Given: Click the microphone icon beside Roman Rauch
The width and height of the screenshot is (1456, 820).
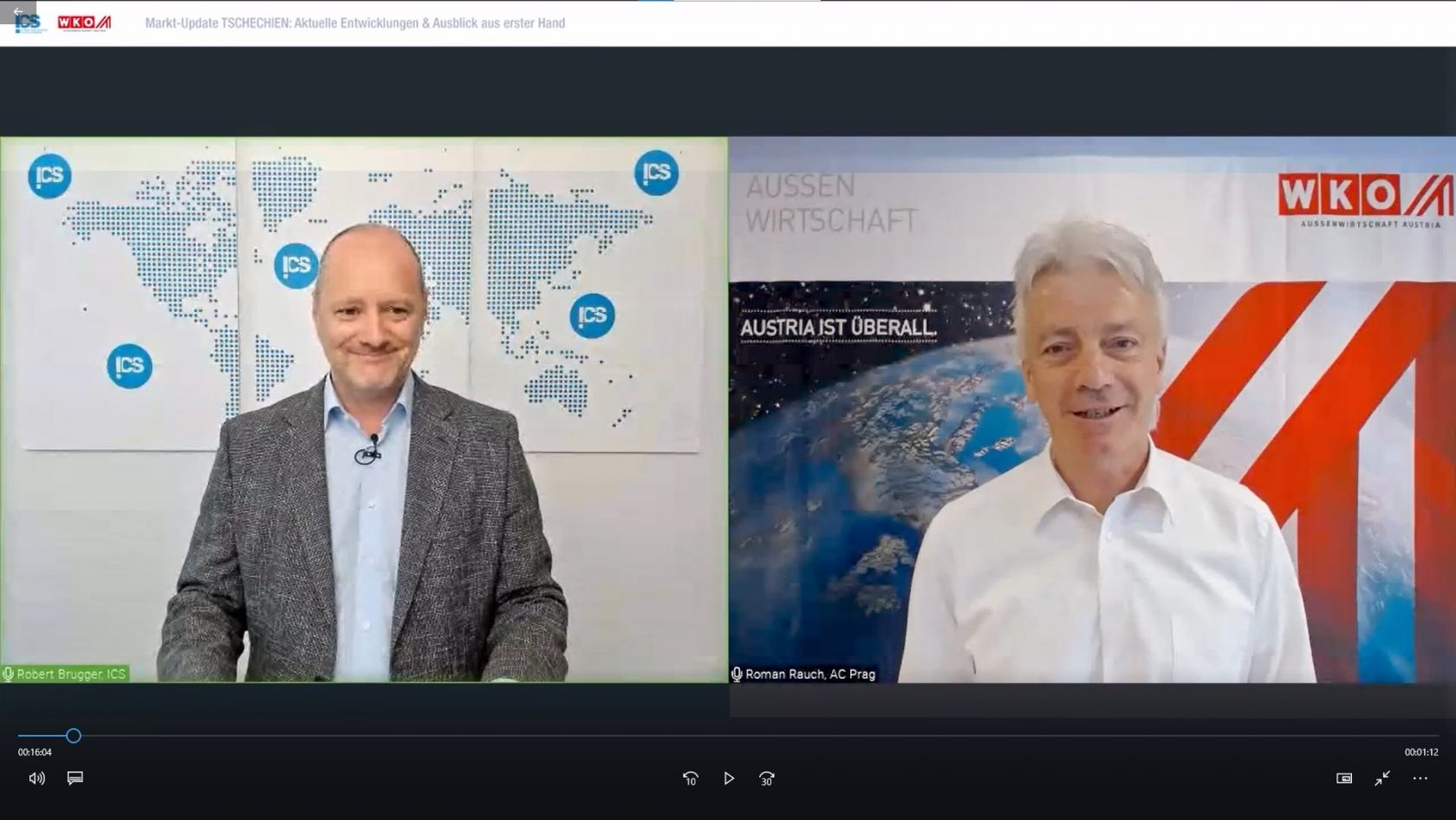Looking at the screenshot, I should [737, 674].
